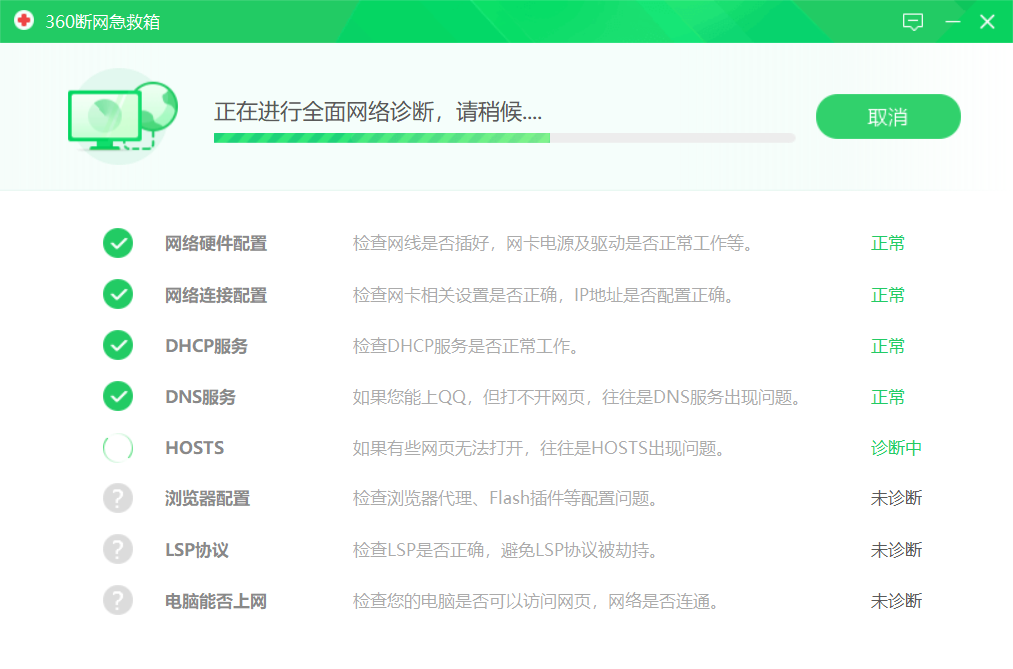Click the network diagnosis progress bar
1013x669 pixels.
(504, 138)
